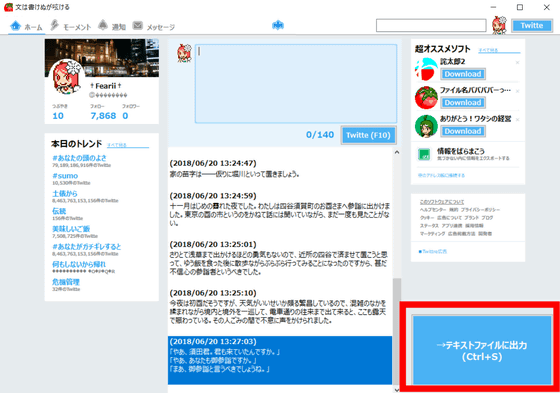Click the timeline scroll down arrow

click(397, 389)
